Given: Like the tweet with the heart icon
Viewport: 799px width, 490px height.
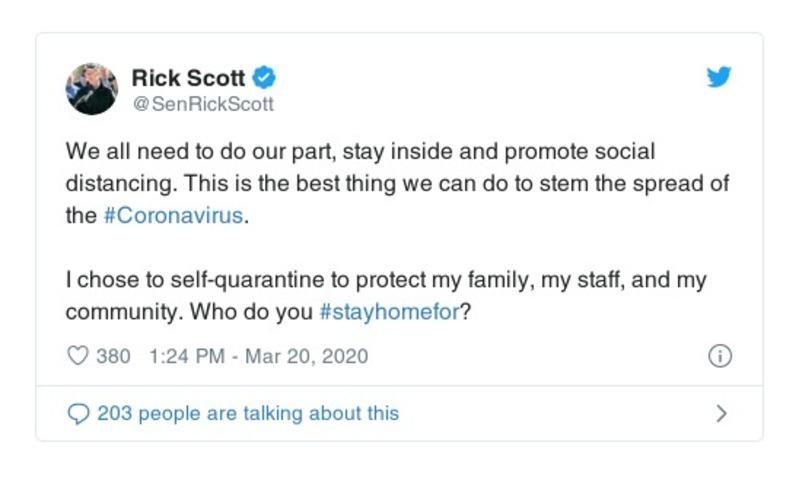Looking at the screenshot, I should (x=78, y=356).
